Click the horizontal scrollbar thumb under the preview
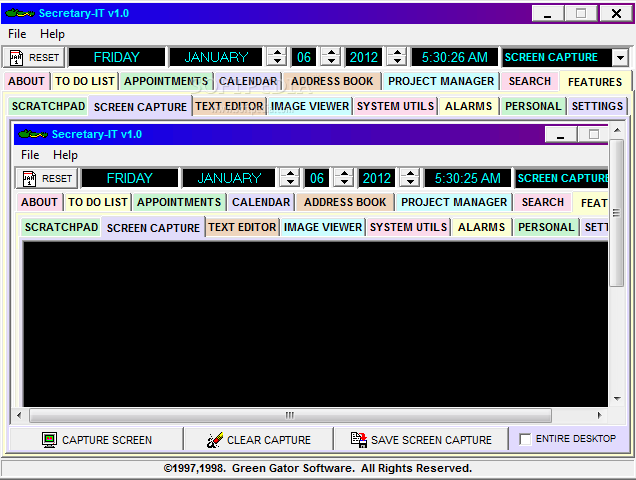The height and width of the screenshot is (480, 636). (290, 415)
